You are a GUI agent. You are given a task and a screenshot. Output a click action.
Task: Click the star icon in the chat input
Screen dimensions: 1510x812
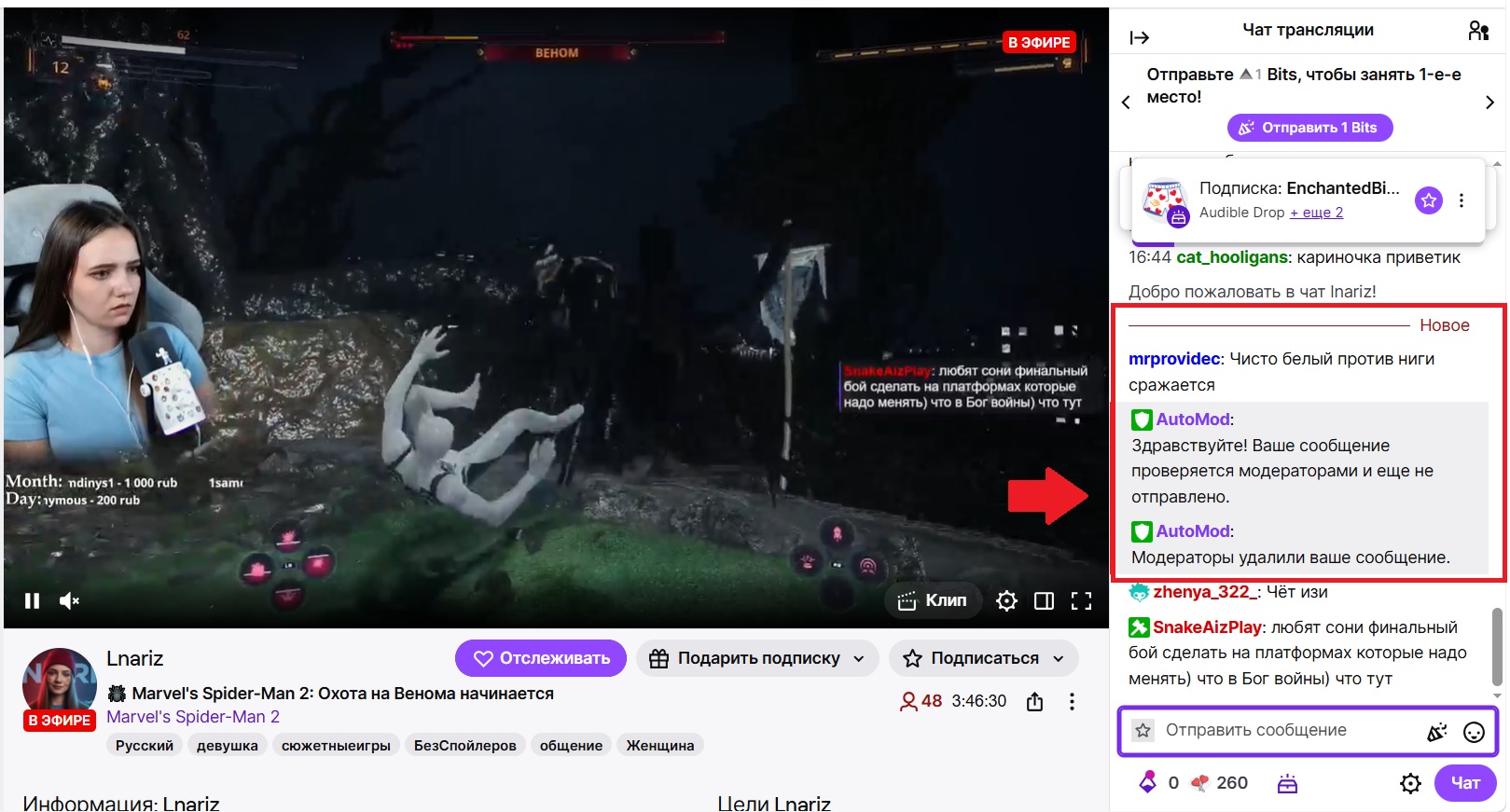(1143, 731)
